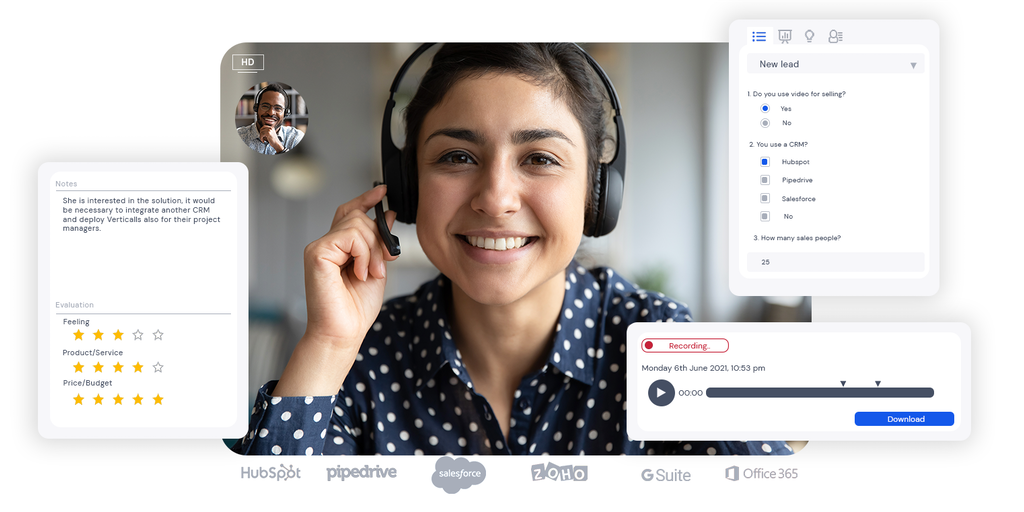Set Feeling rating to five stars

point(158,335)
